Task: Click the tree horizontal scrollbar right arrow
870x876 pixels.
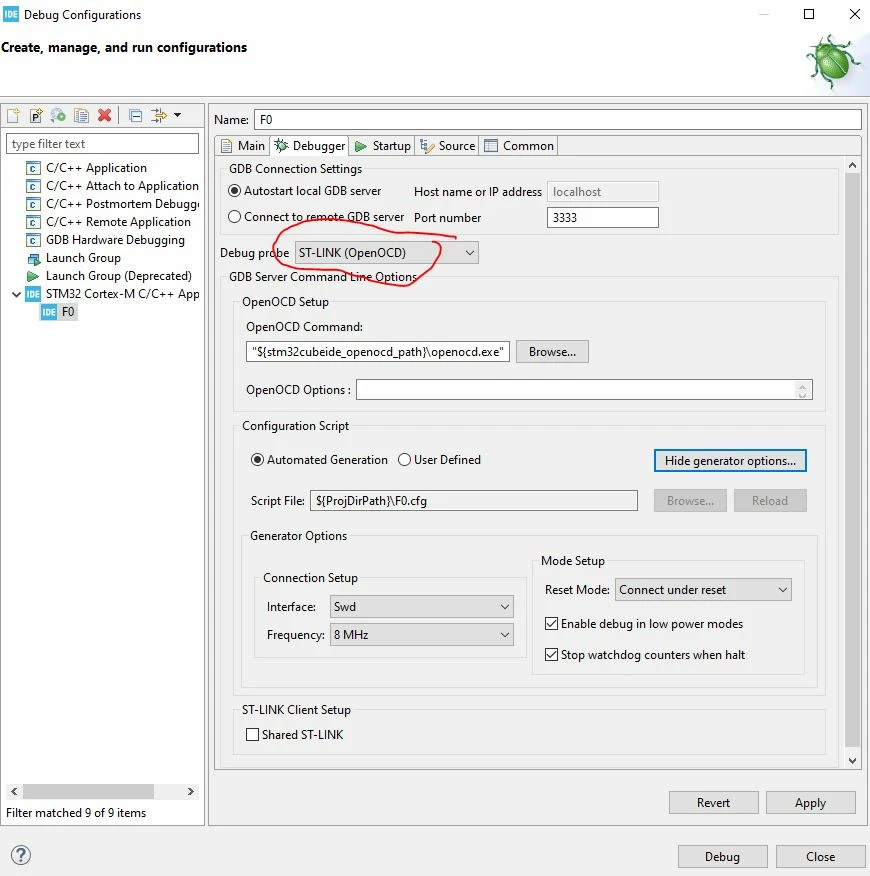Action: (x=191, y=791)
